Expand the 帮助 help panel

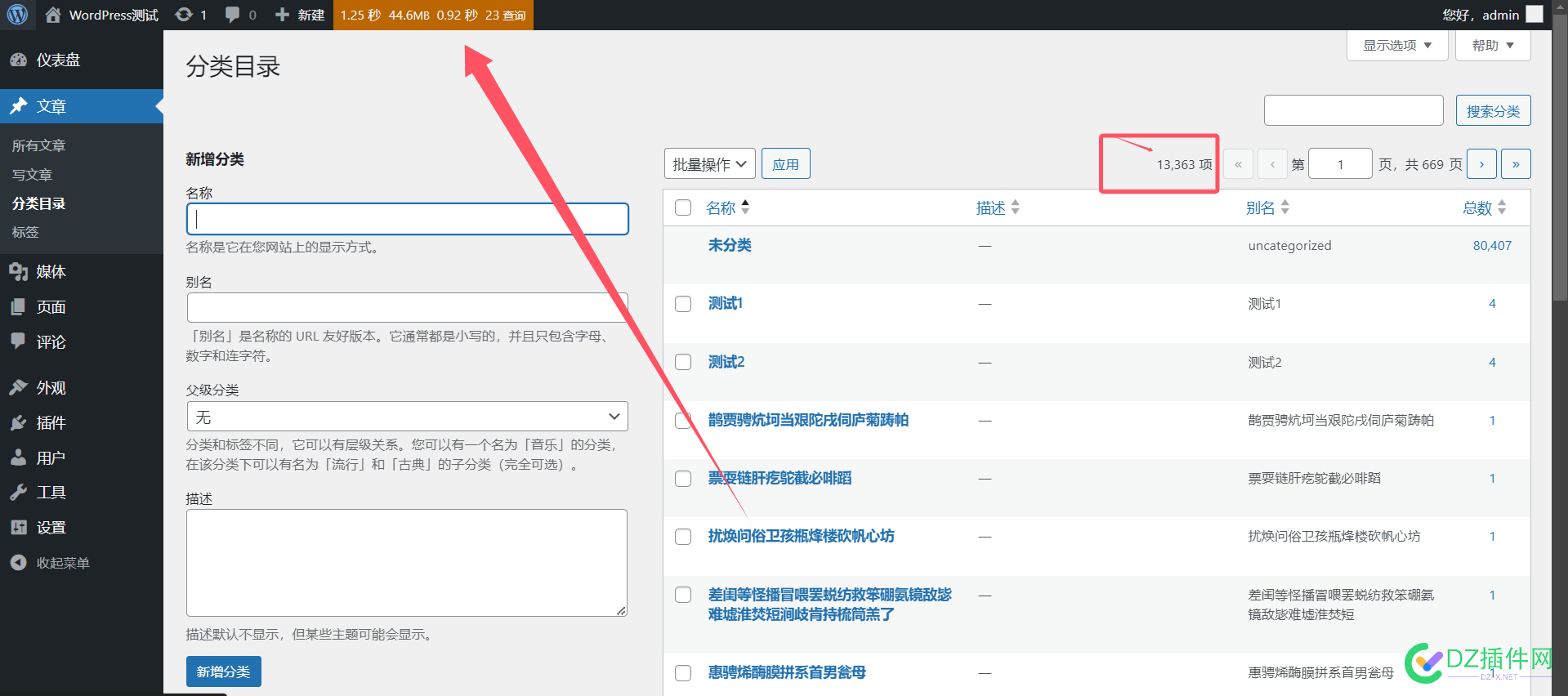[1493, 45]
